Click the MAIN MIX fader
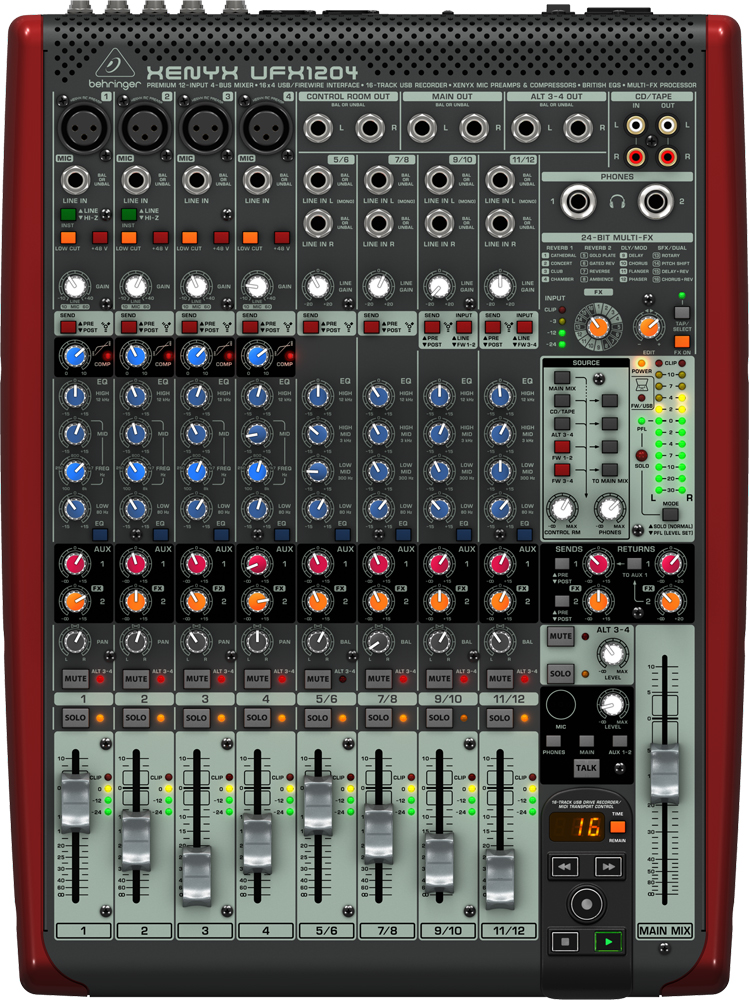Image resolution: width=749 pixels, height=1000 pixels. click(x=664, y=775)
